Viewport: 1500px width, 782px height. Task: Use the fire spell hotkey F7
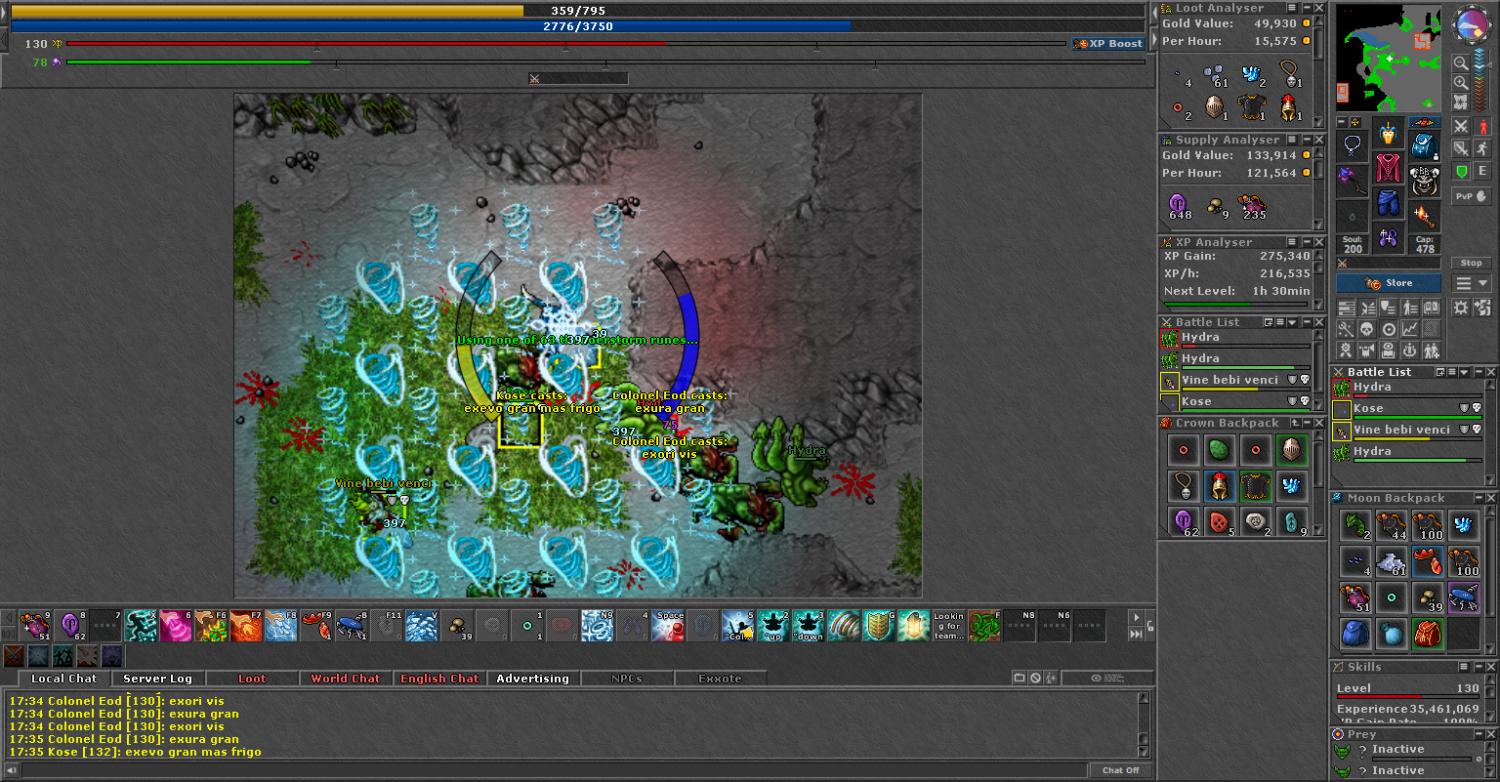247,626
